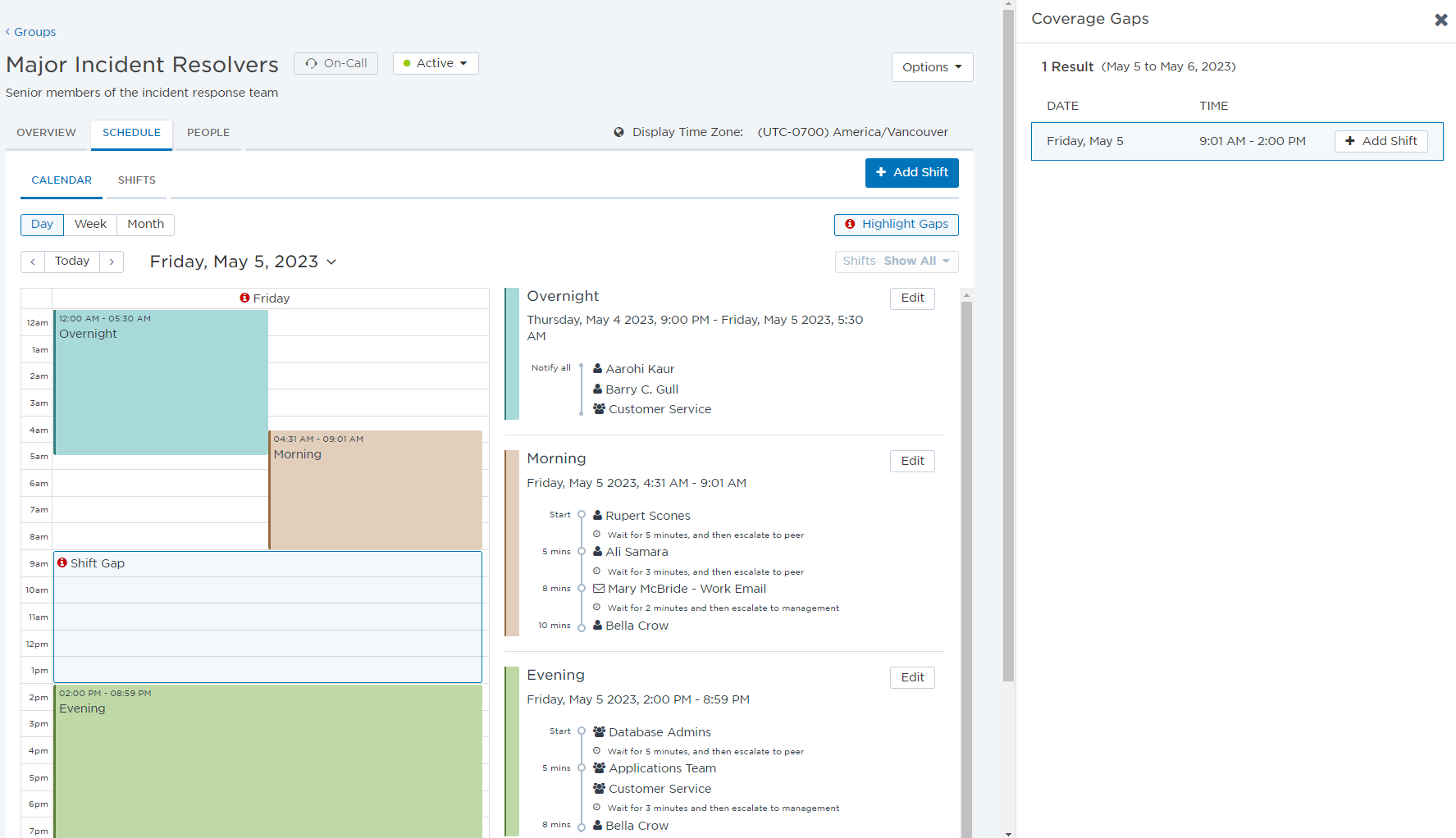Switch to the Shifts sub-tab
Image resolution: width=1456 pixels, height=838 pixels.
click(x=137, y=180)
